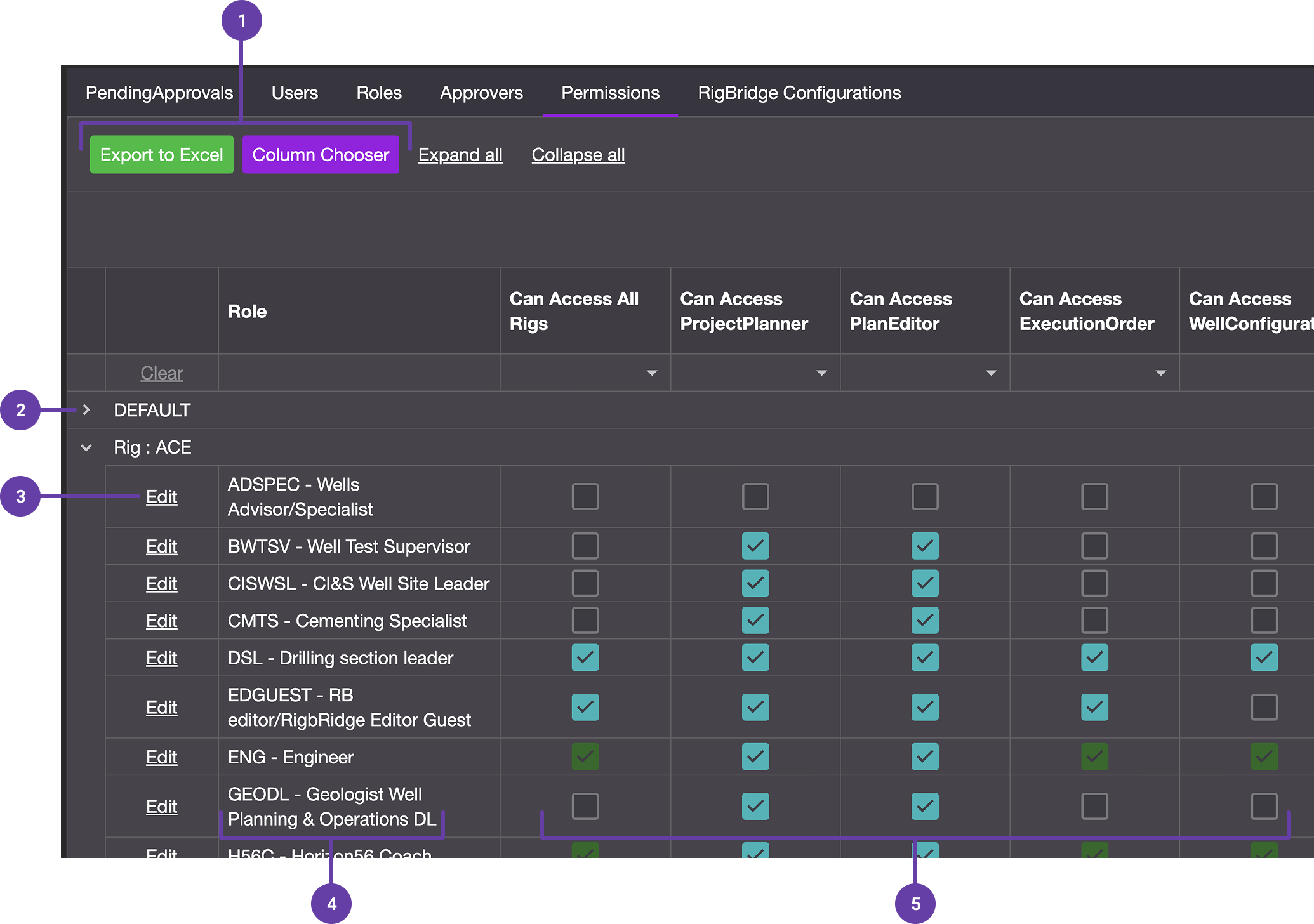Open Can Access ProjectPlanner filter dropdown
Screen dimensions: 1314x924
coord(821,373)
